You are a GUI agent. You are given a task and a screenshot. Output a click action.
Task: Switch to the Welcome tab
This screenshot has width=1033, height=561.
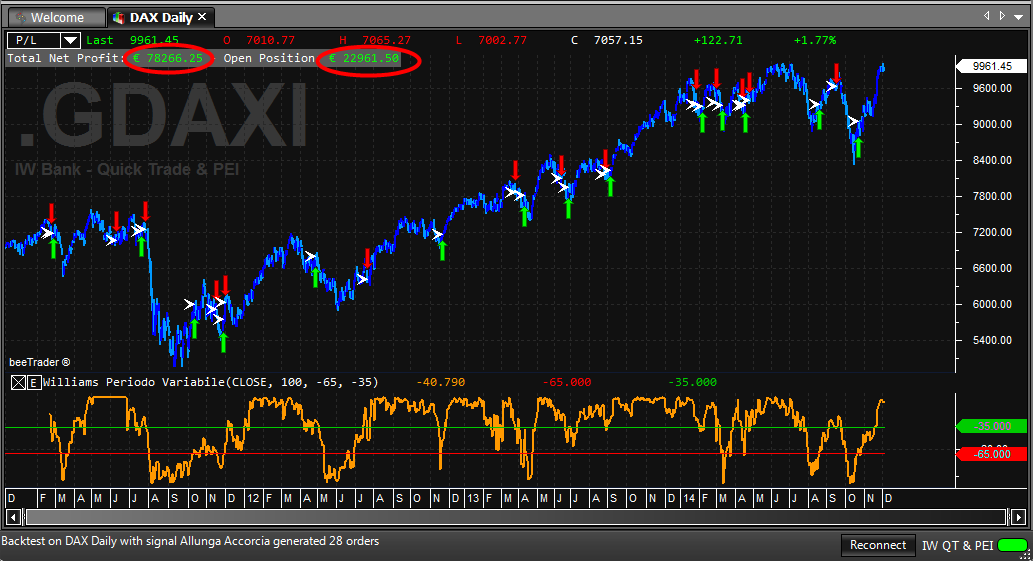[x=56, y=18]
